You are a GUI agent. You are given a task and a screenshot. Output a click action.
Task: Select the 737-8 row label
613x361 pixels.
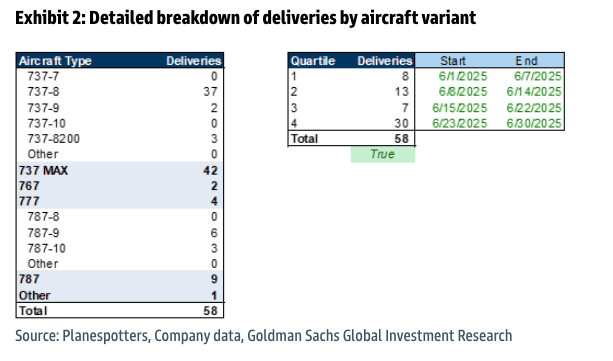click(43, 92)
